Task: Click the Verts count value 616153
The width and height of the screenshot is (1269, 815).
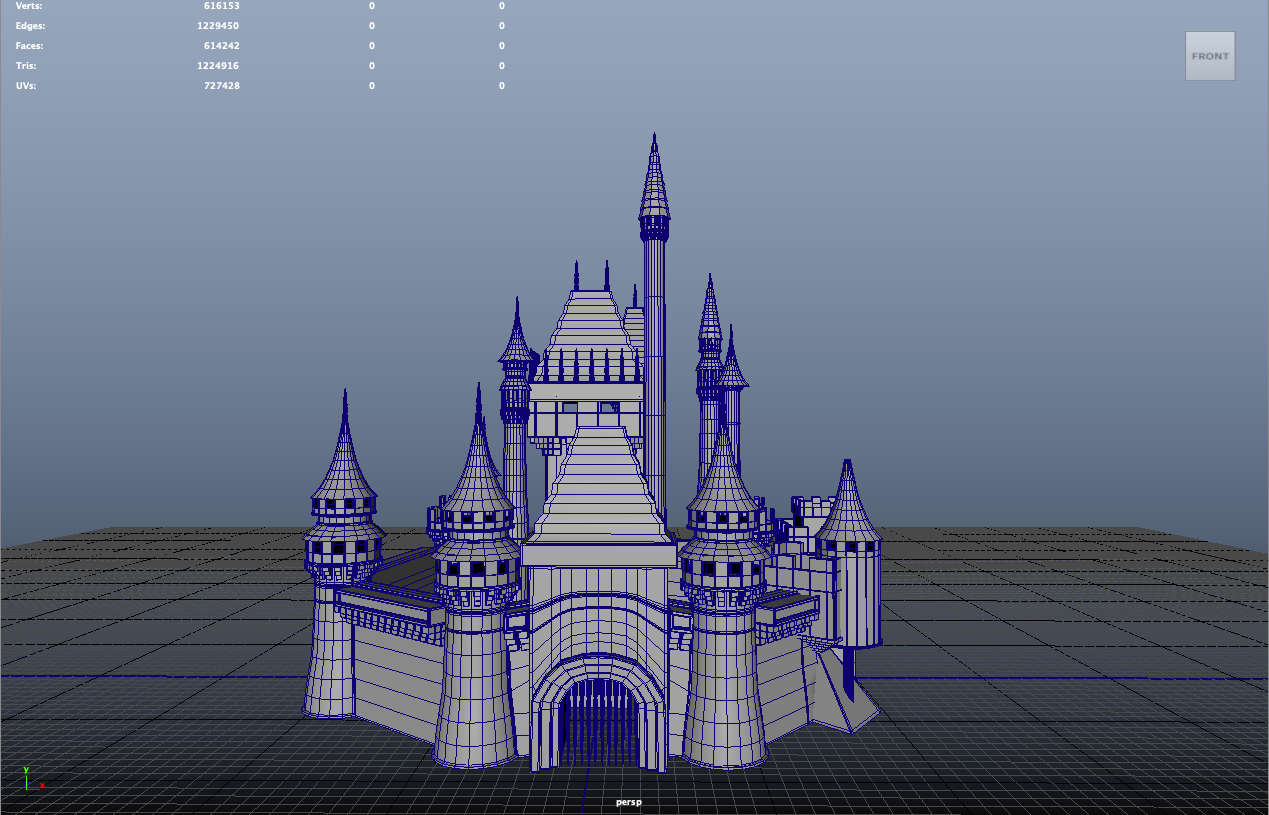Action: [221, 6]
